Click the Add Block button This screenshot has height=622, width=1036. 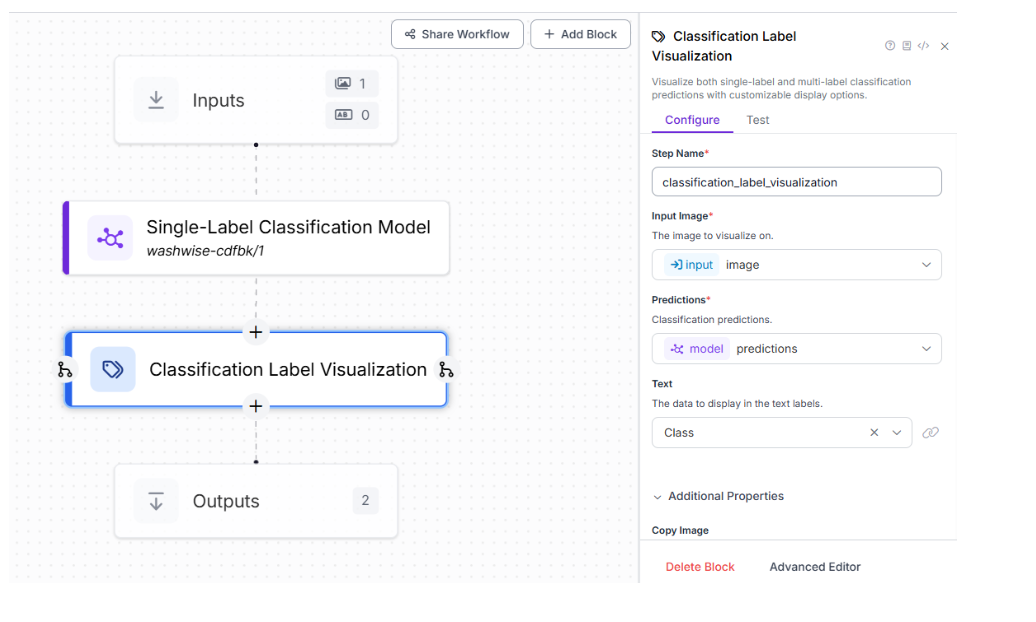[x=580, y=34]
